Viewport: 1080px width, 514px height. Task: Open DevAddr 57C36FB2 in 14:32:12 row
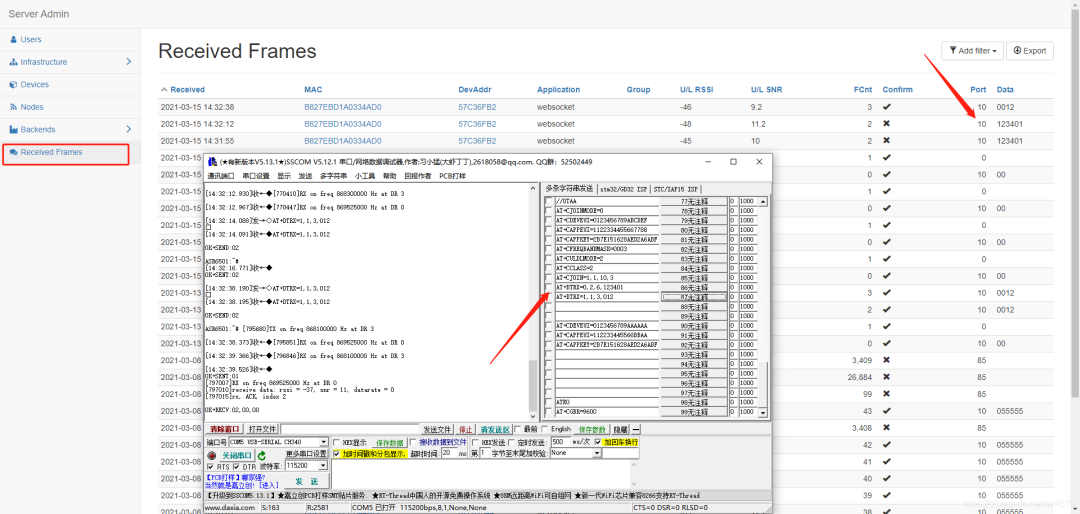(477, 124)
